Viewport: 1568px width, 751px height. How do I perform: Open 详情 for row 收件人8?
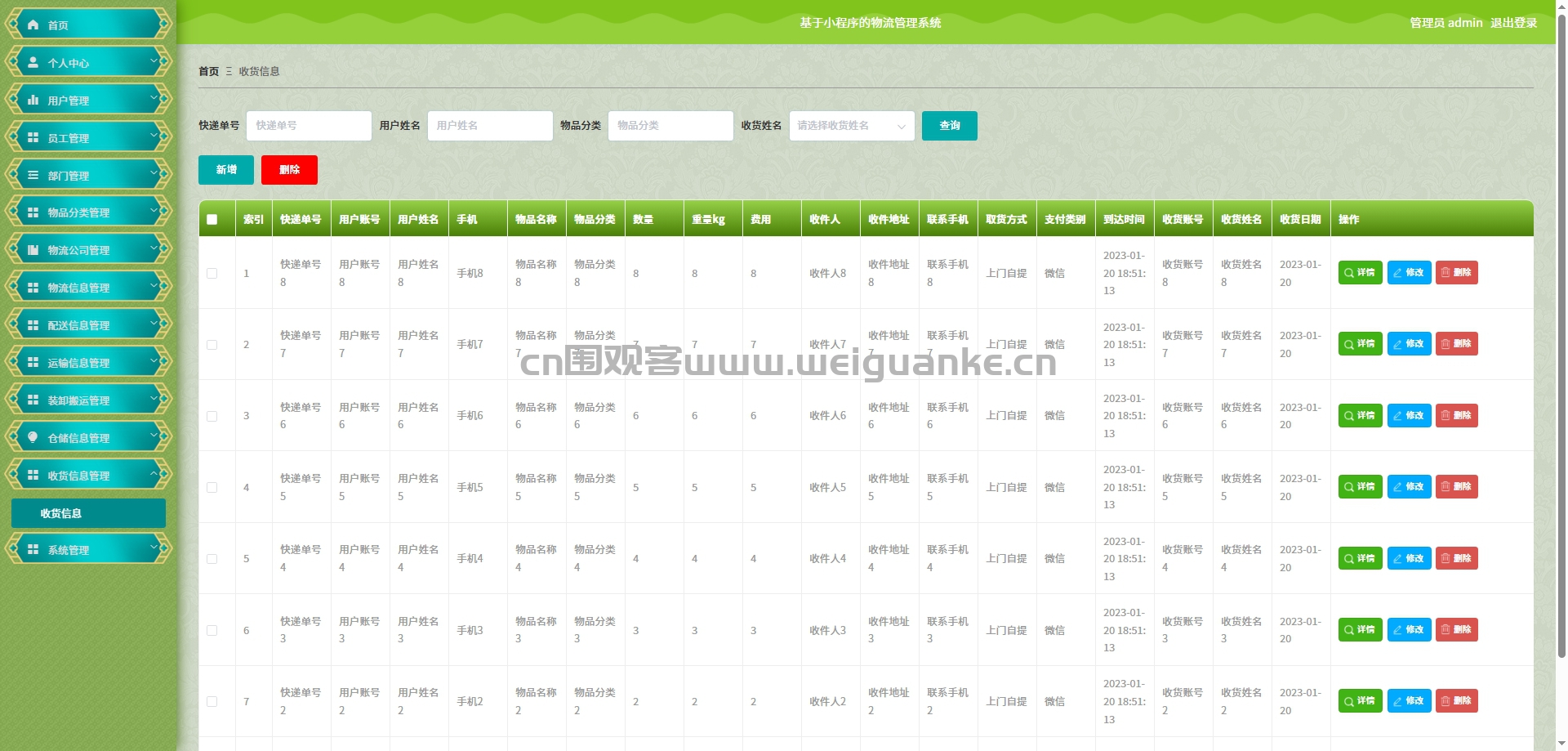[x=1360, y=272]
